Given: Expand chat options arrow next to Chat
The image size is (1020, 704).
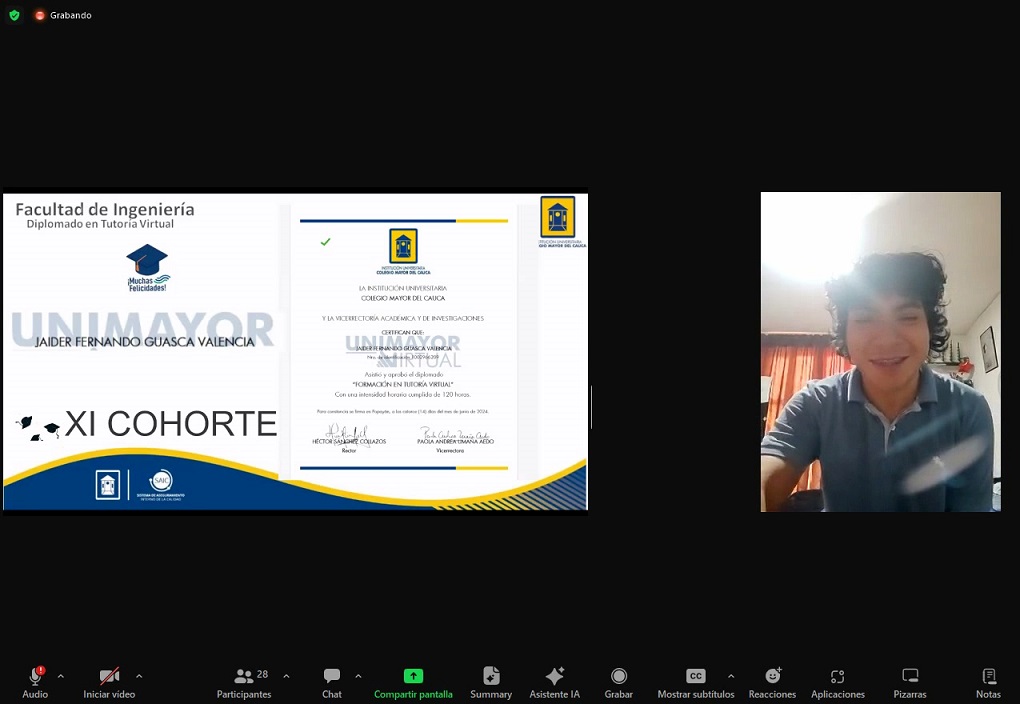Looking at the screenshot, I should pyautogui.click(x=358, y=677).
